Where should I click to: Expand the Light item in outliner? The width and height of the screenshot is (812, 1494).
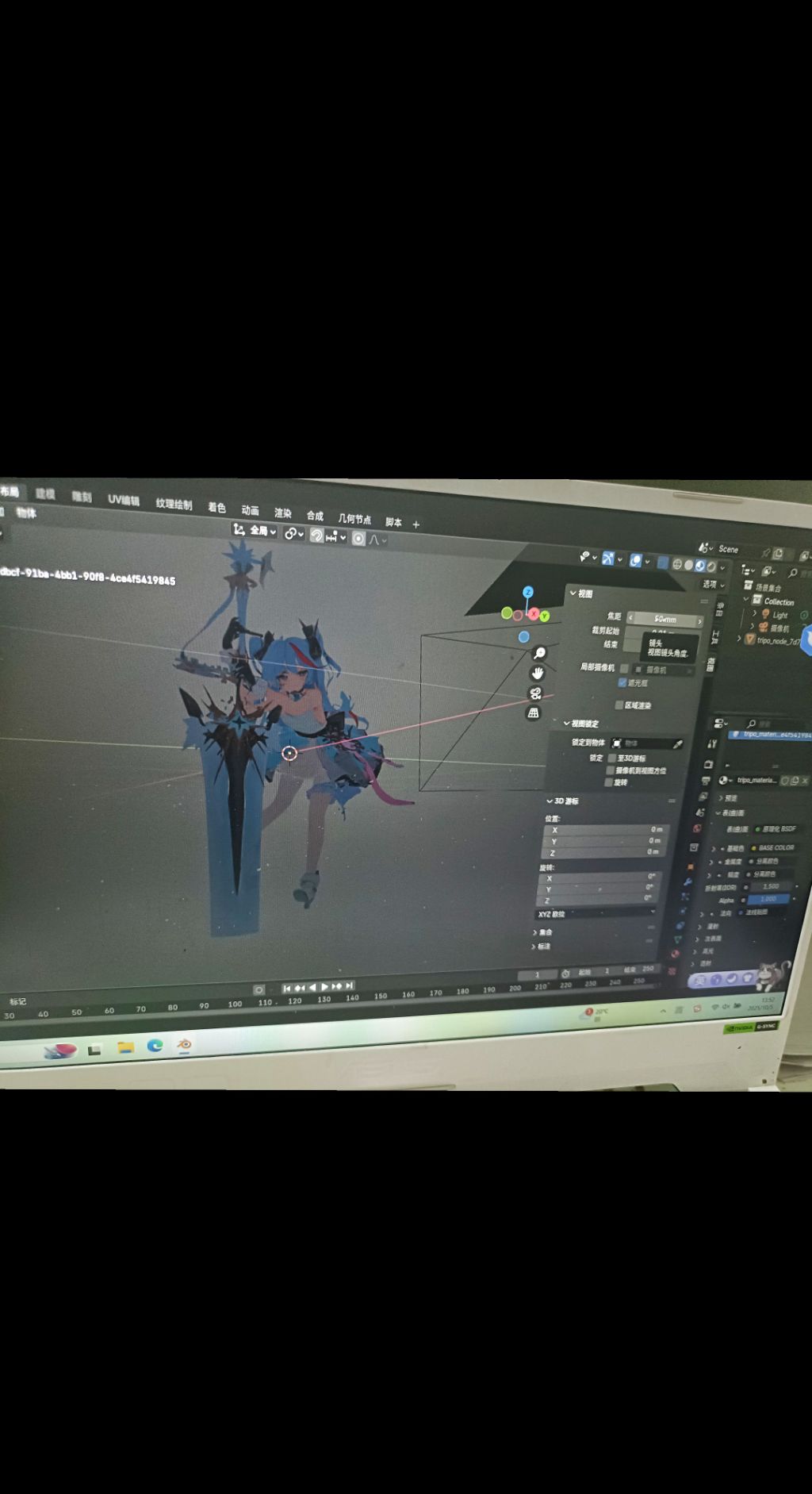[x=754, y=613]
